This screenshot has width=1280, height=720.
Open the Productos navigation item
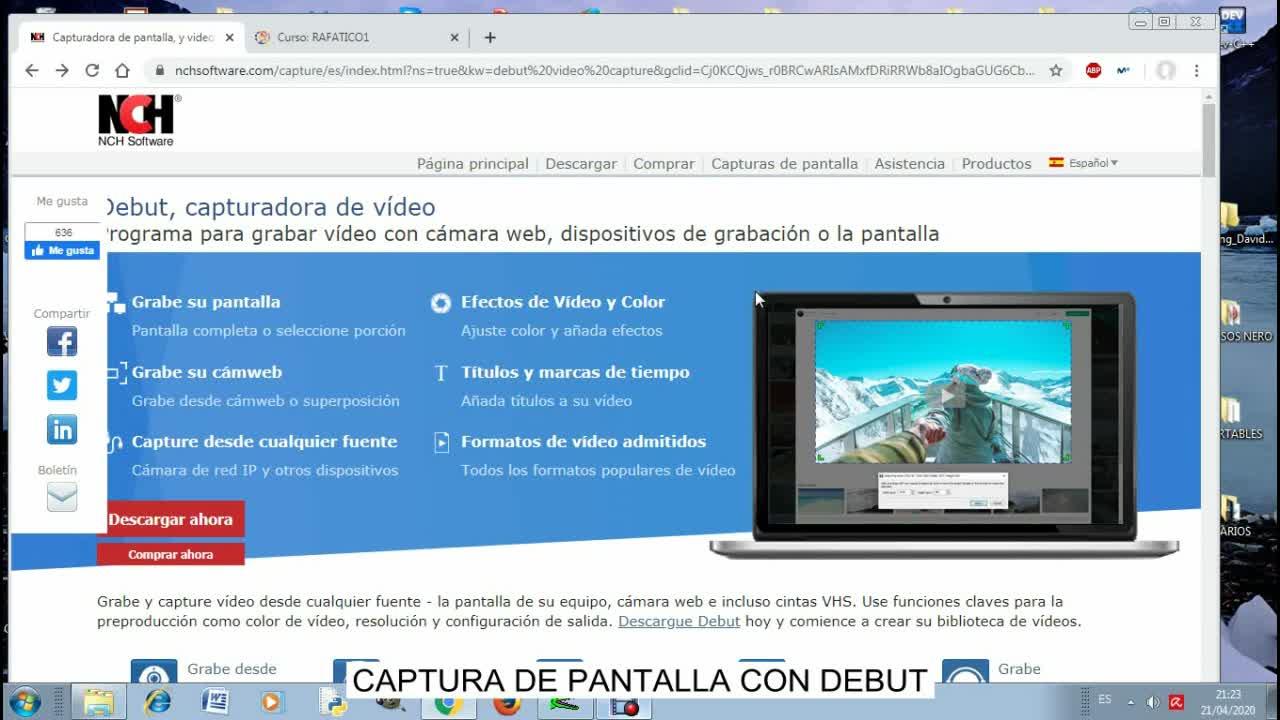coord(997,164)
